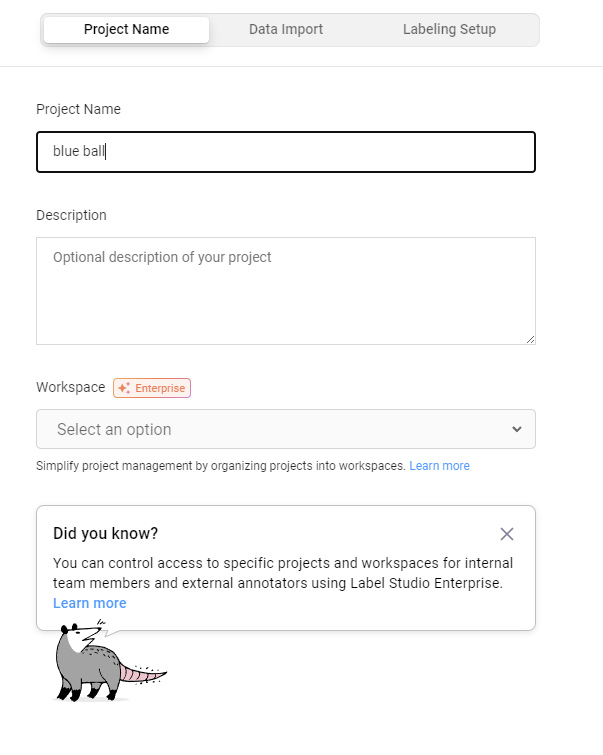The height and width of the screenshot is (755, 603).
Task: Click the Project Name input with 'blue ball'
Action: coord(285,152)
